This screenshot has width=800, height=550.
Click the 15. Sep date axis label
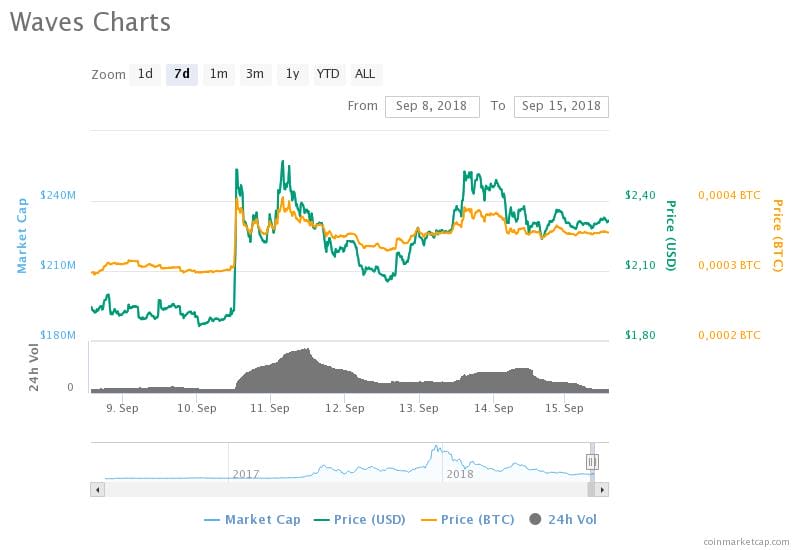coord(564,408)
